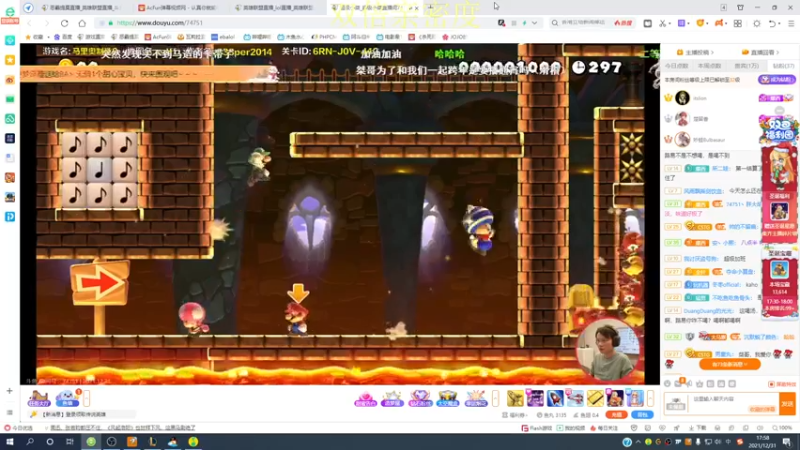Open the Windows Start menu

(x=10, y=442)
